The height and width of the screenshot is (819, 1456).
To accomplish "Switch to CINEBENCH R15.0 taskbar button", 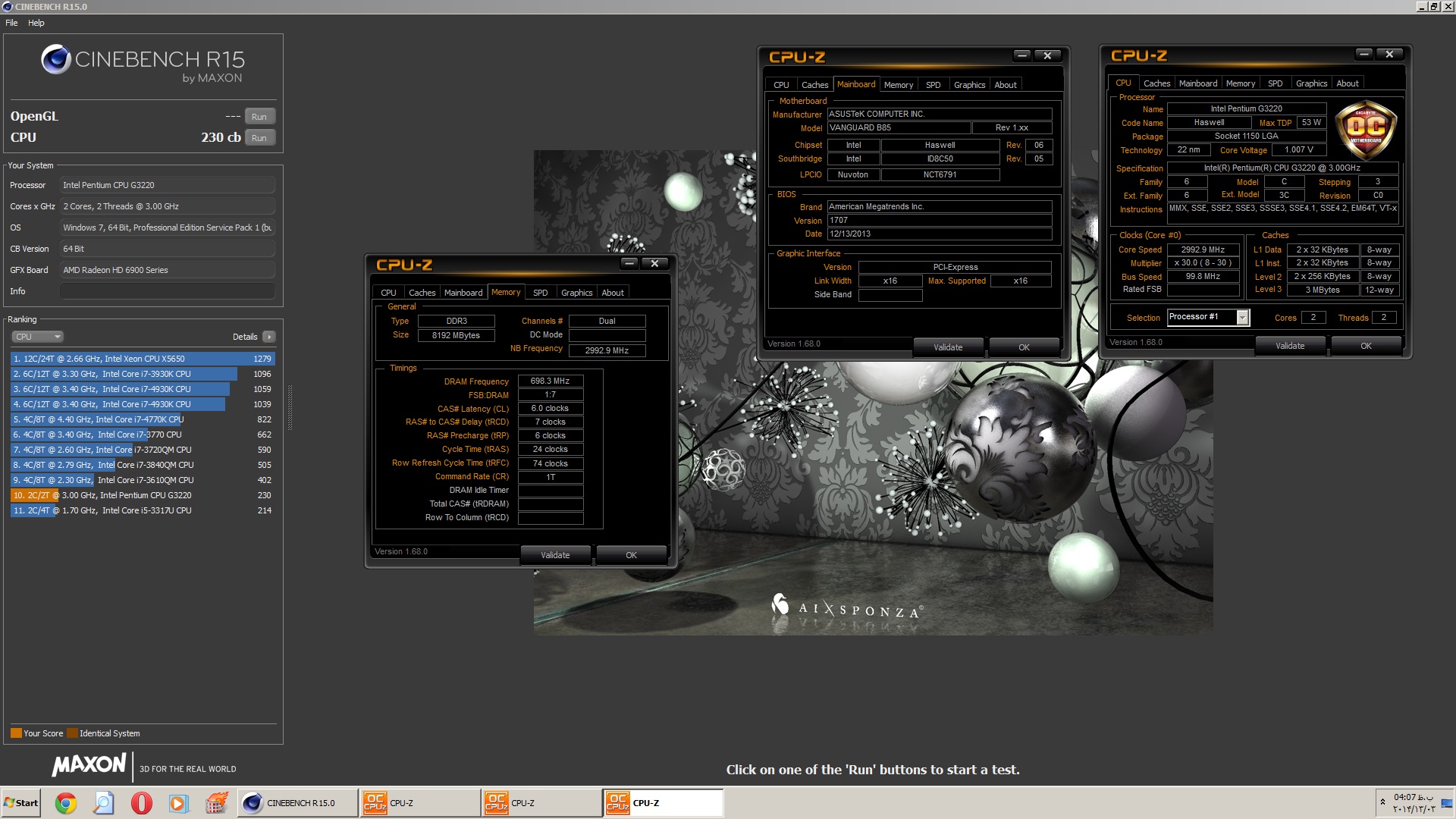I will pyautogui.click(x=298, y=803).
